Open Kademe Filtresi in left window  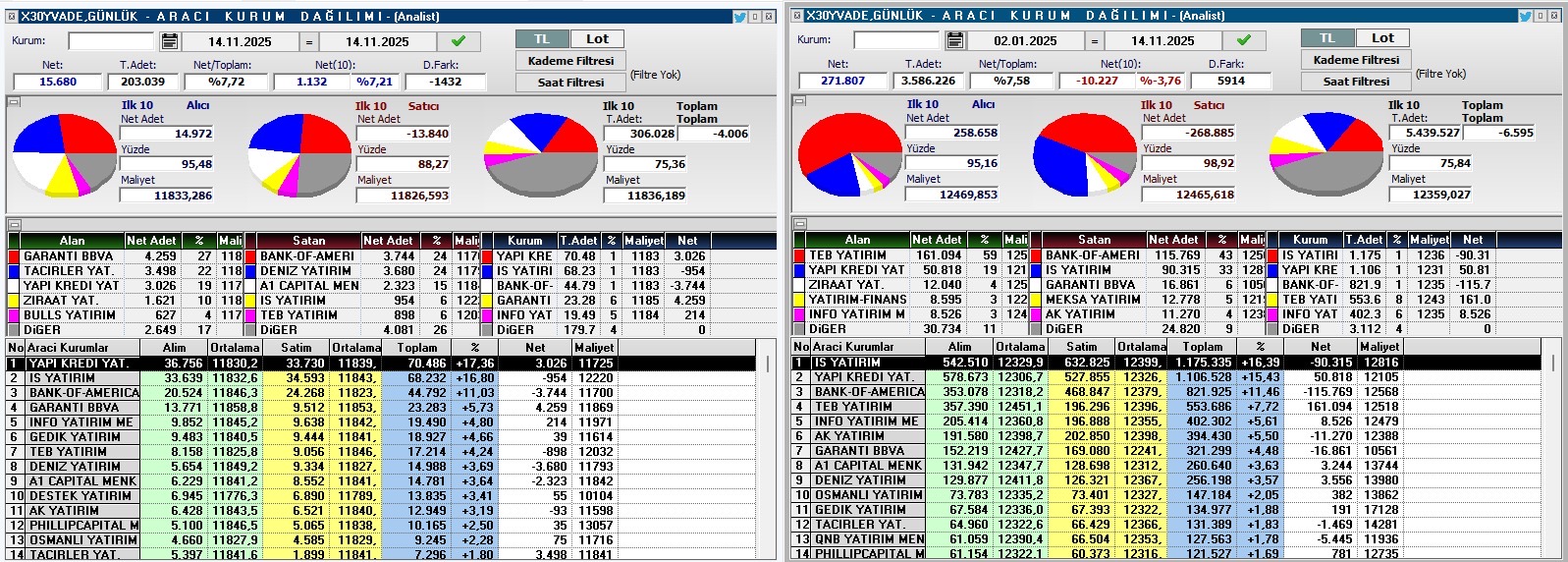click(x=570, y=61)
